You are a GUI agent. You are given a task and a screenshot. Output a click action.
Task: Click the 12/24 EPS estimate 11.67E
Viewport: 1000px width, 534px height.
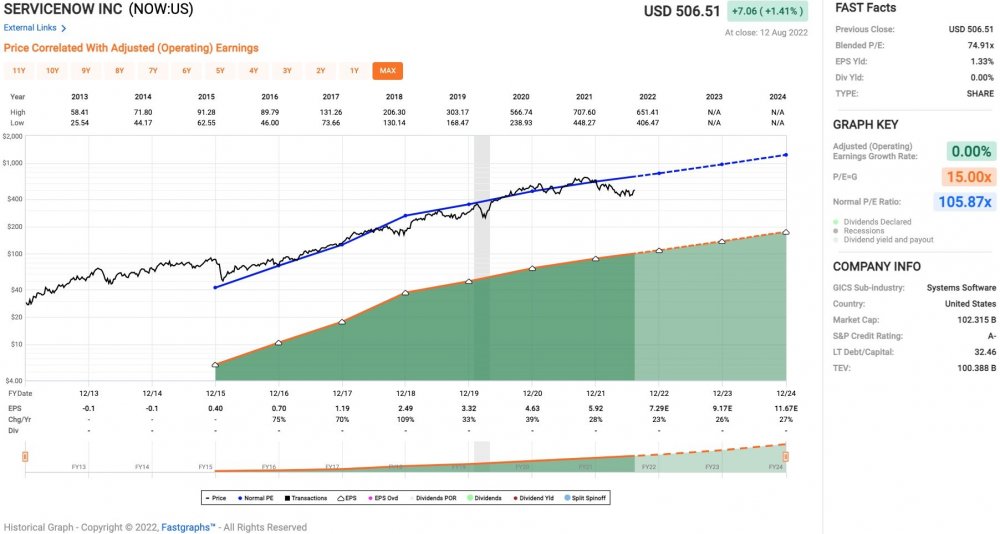[786, 408]
